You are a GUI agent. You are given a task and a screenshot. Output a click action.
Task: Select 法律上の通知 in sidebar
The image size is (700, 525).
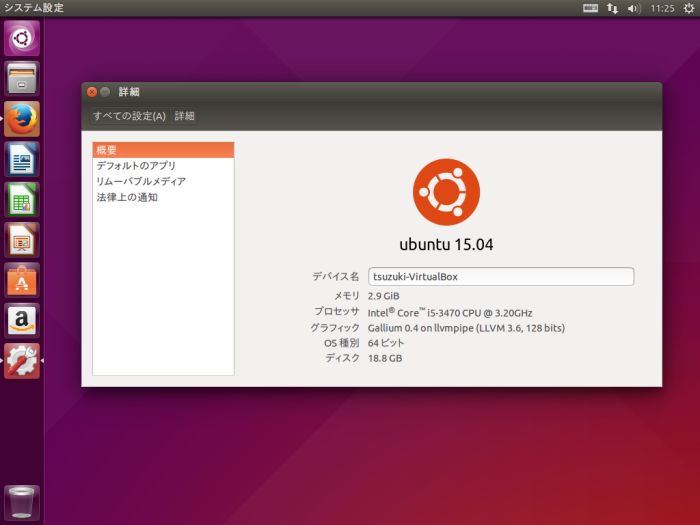click(x=163, y=197)
